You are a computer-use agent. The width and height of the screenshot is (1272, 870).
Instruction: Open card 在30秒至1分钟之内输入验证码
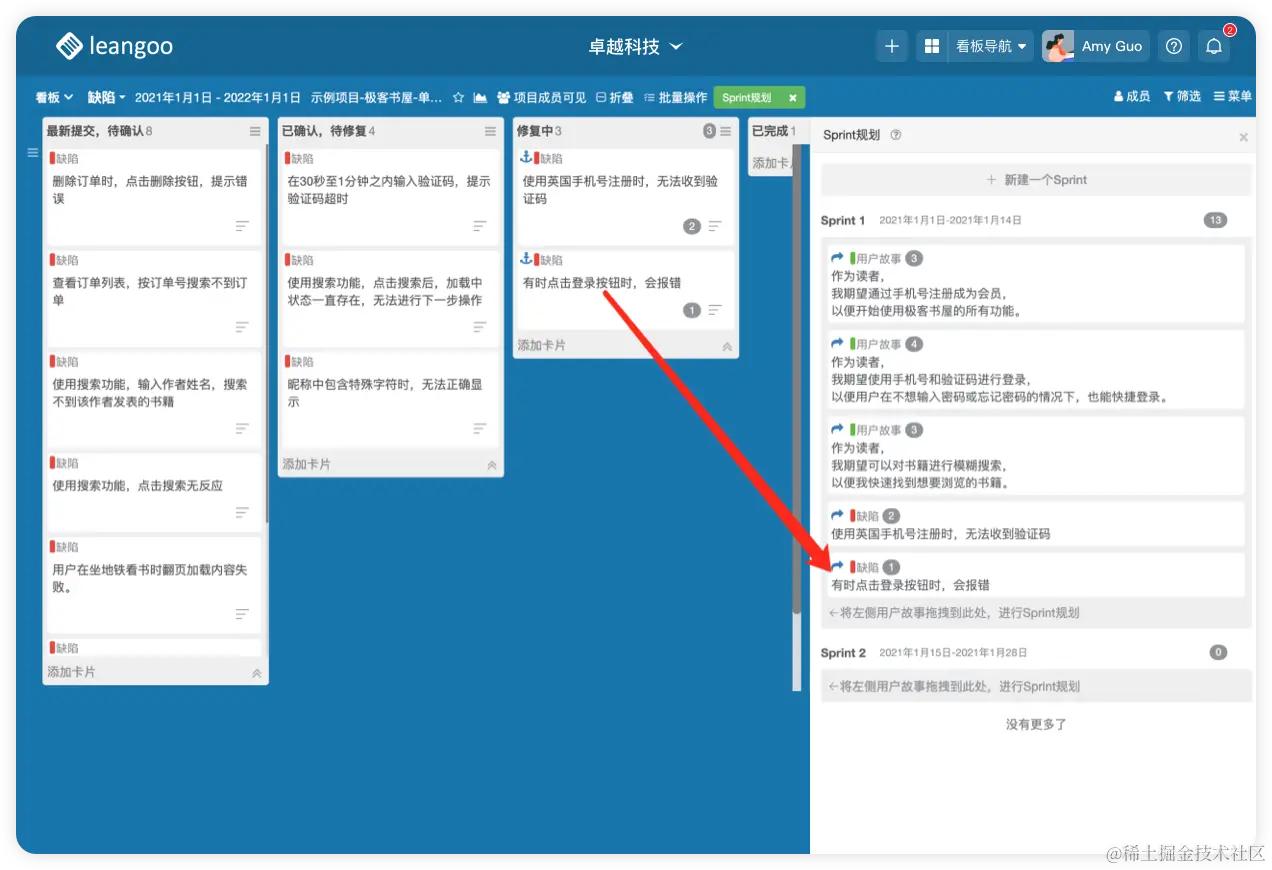389,197
